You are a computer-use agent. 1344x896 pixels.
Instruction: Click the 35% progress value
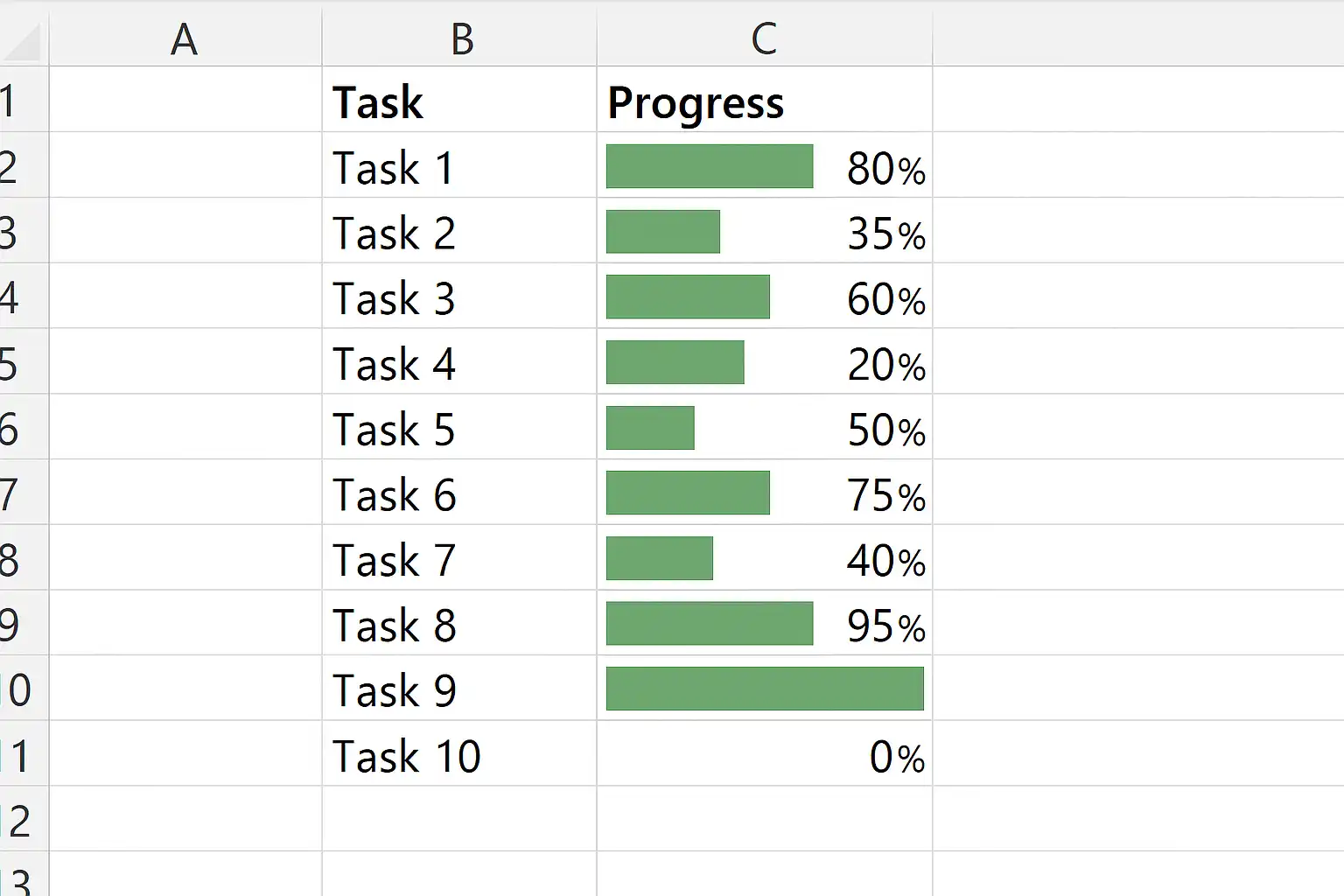885,234
